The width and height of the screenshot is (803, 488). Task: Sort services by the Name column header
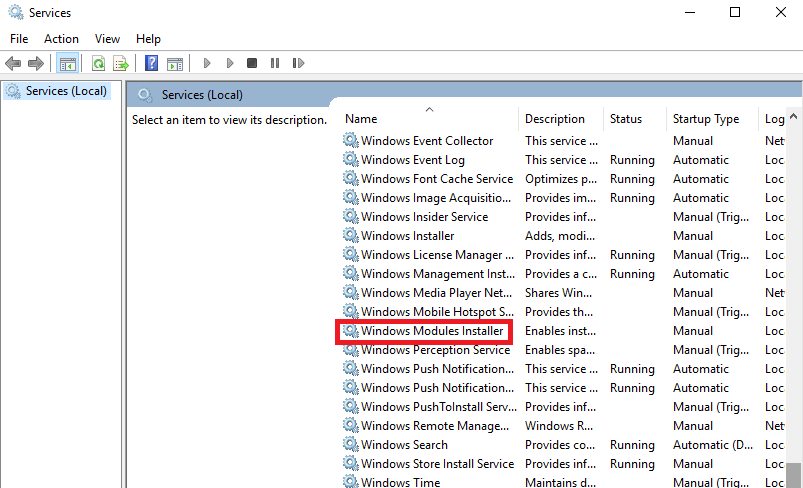[x=361, y=119]
